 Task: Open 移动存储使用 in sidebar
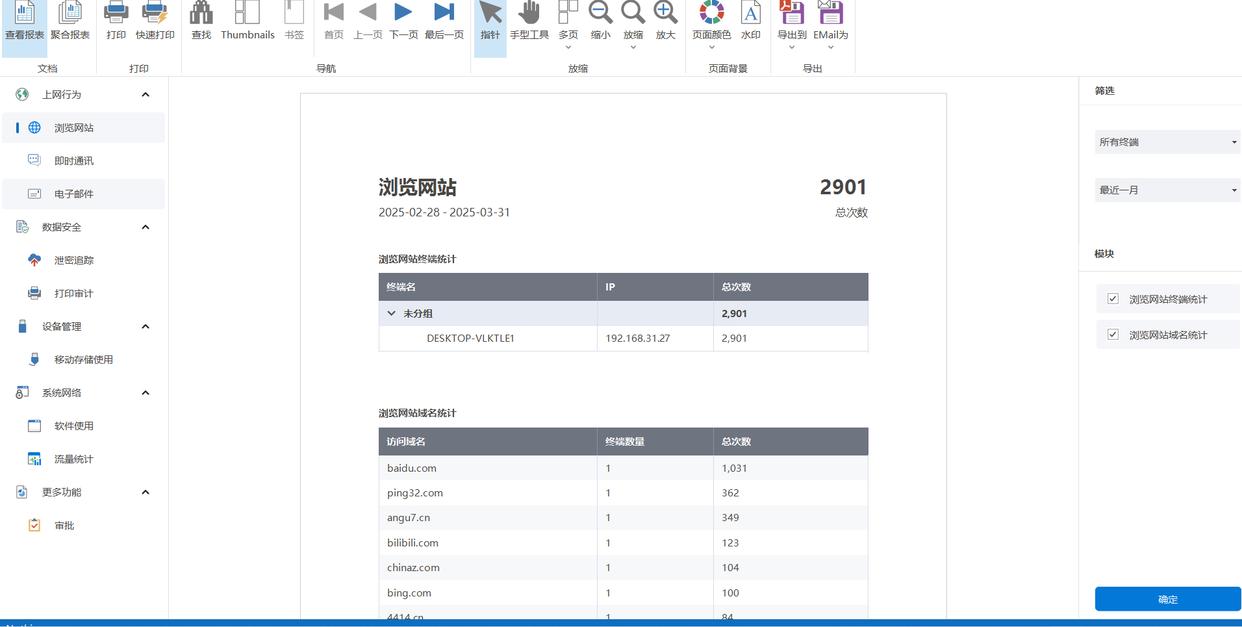(83, 360)
